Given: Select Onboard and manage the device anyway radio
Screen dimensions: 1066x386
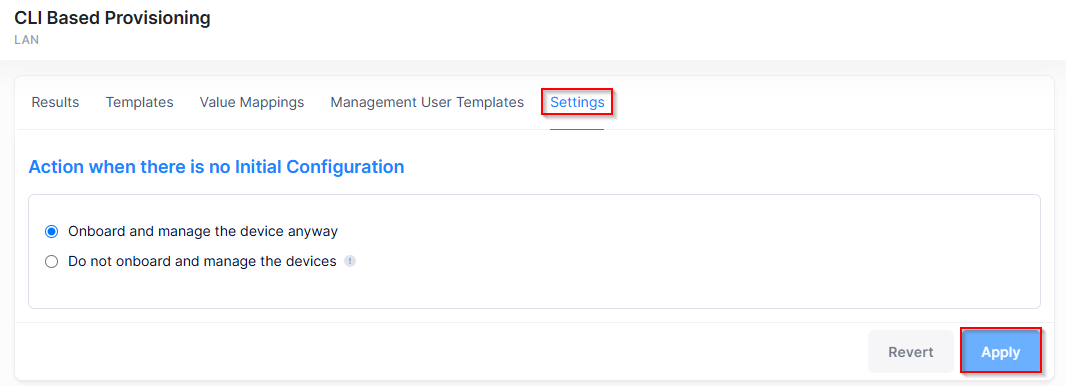Looking at the screenshot, I should coord(52,232).
